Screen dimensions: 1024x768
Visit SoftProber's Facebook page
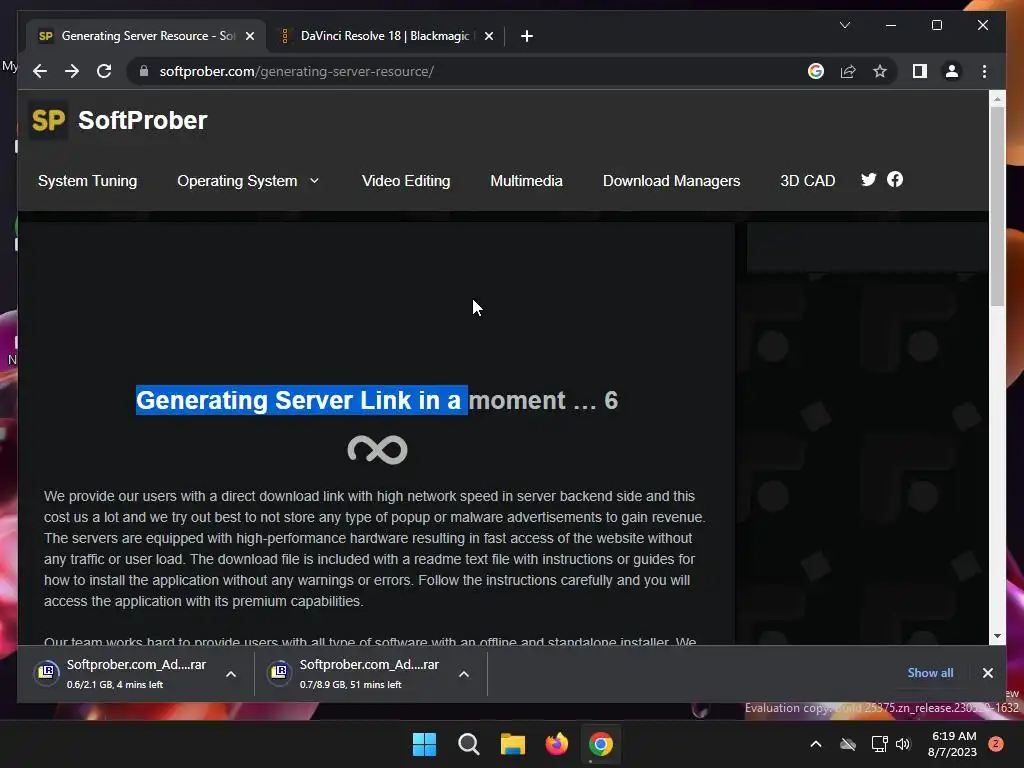pos(895,179)
